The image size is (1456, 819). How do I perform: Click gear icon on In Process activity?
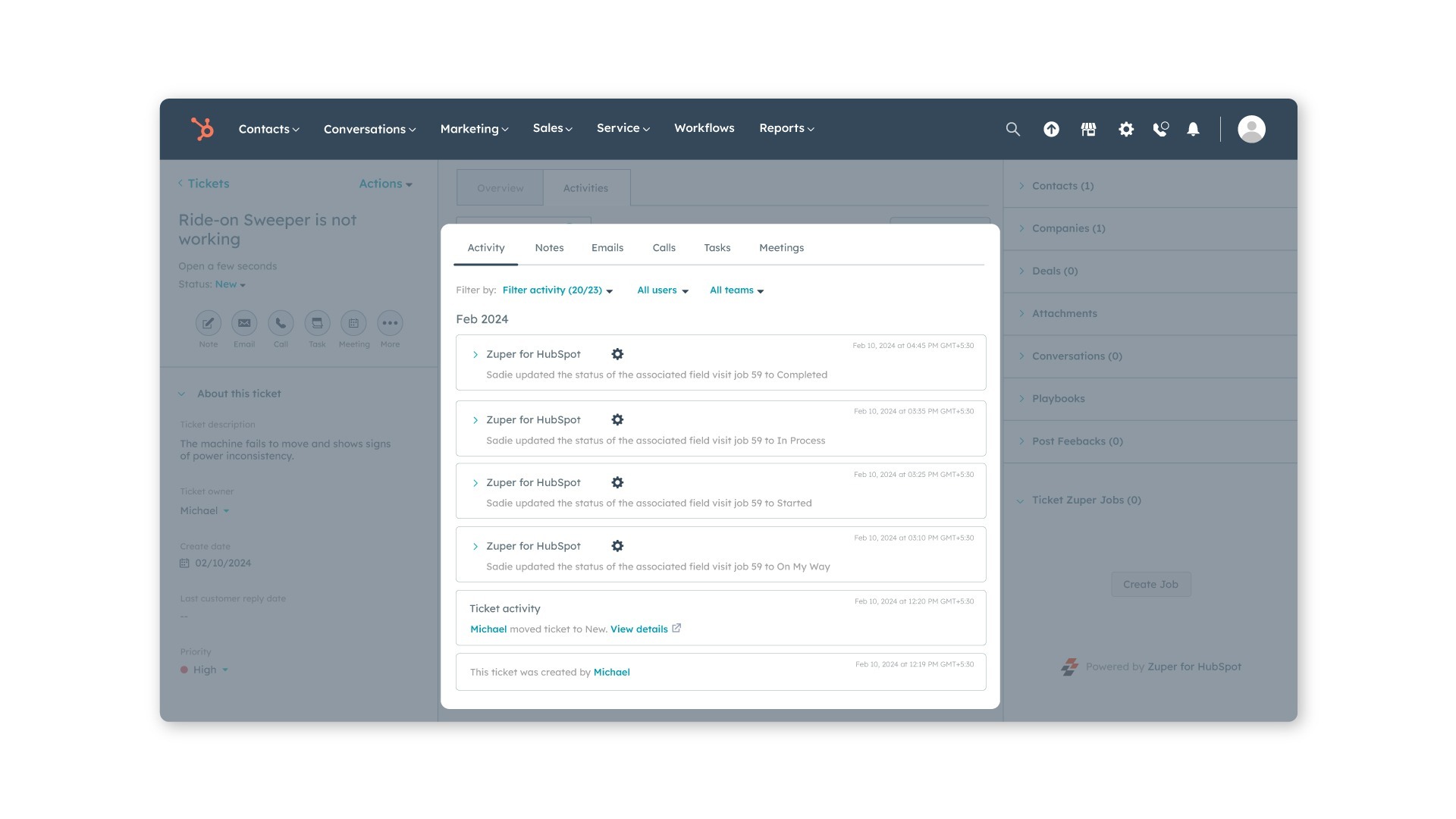tap(617, 419)
